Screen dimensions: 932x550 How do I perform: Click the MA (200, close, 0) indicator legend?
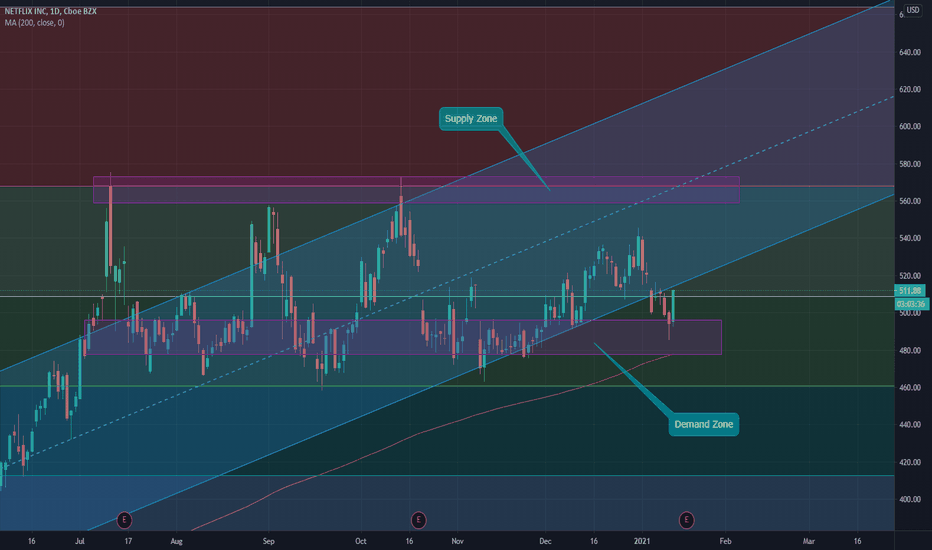coord(34,23)
